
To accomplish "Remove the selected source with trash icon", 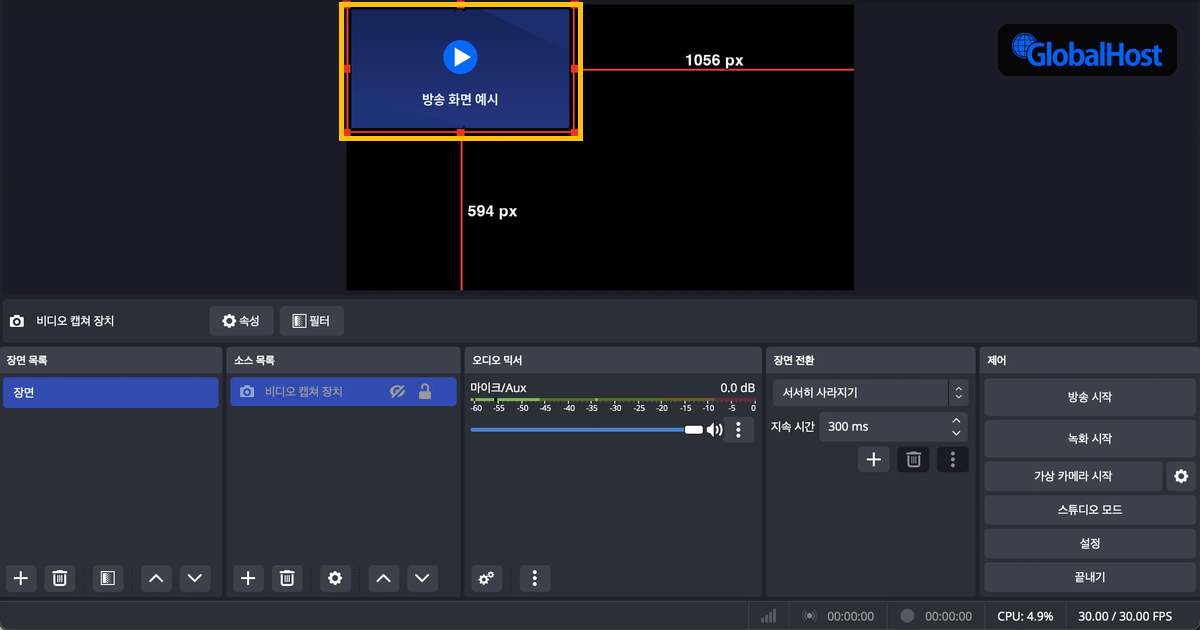I will pos(287,578).
